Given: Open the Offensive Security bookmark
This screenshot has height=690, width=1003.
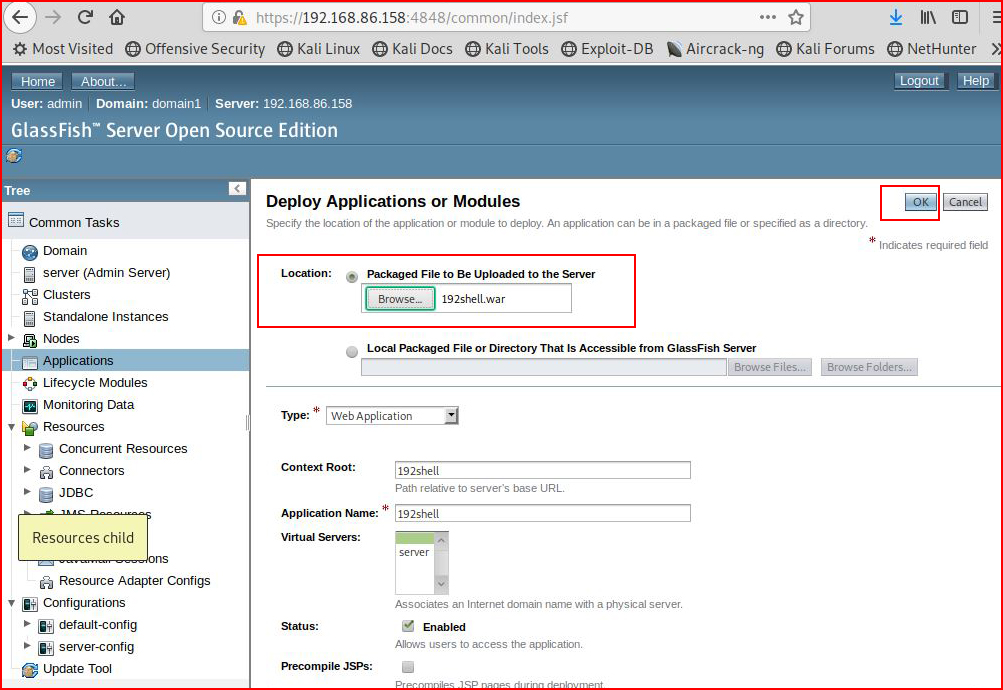Looking at the screenshot, I should (x=195, y=49).
